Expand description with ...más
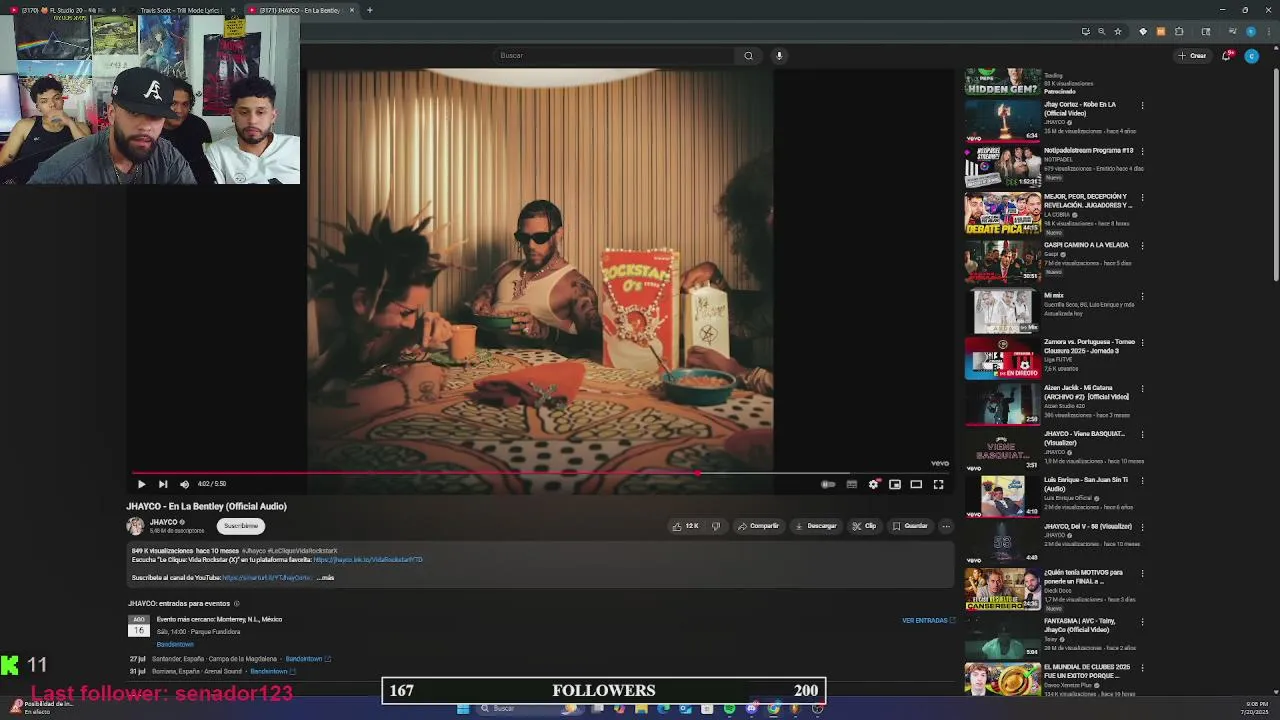This screenshot has height=720, width=1280. pyautogui.click(x=325, y=578)
